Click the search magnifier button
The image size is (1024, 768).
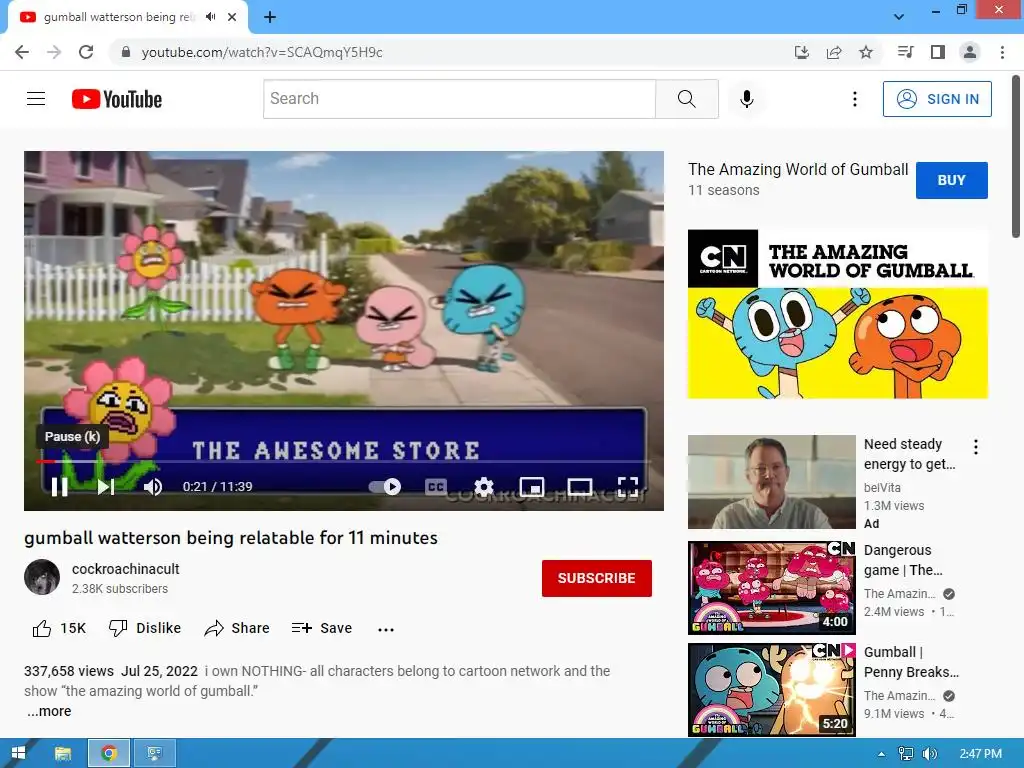(x=686, y=99)
